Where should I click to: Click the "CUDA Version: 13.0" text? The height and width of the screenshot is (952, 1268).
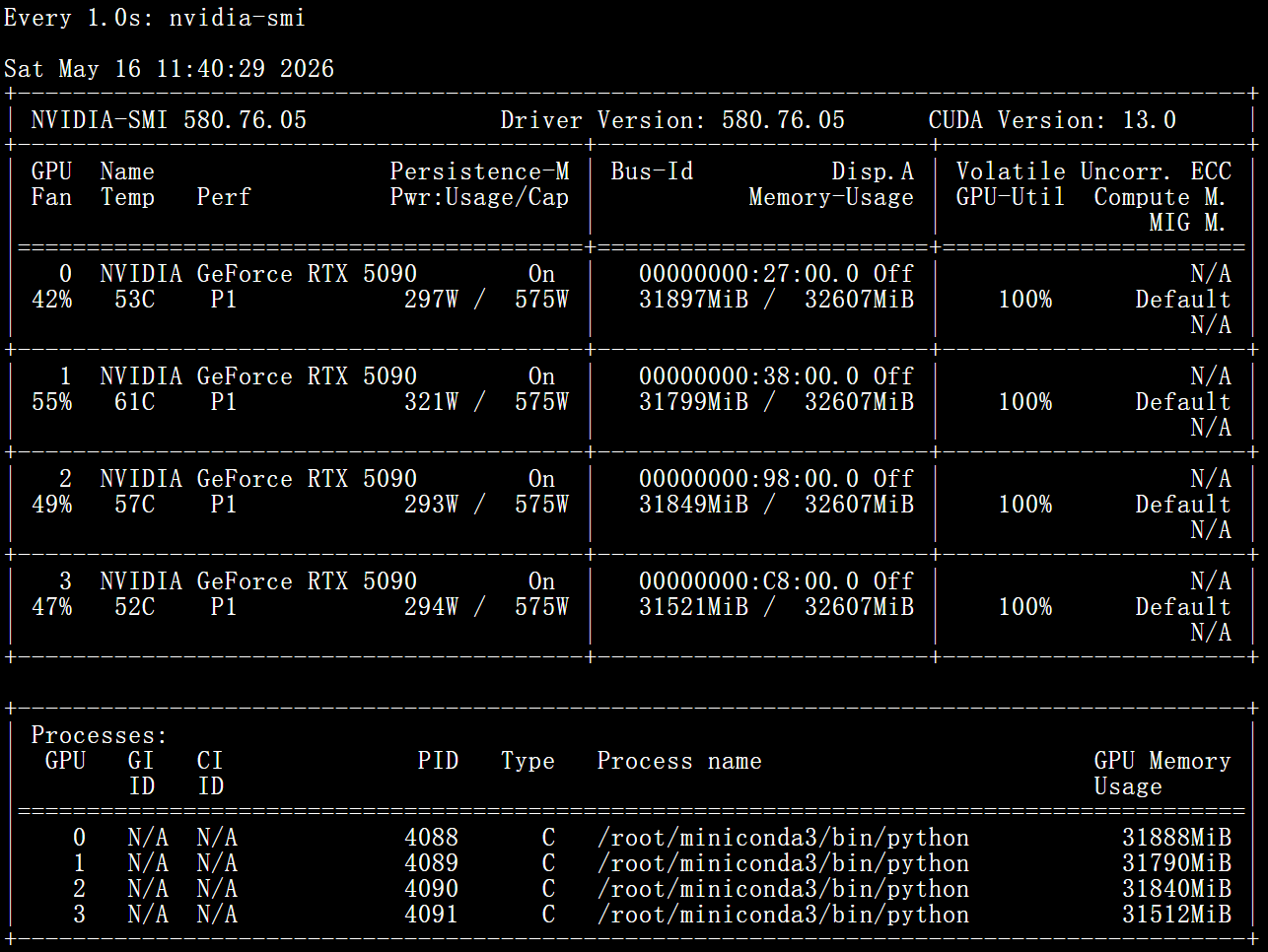(x=1052, y=120)
